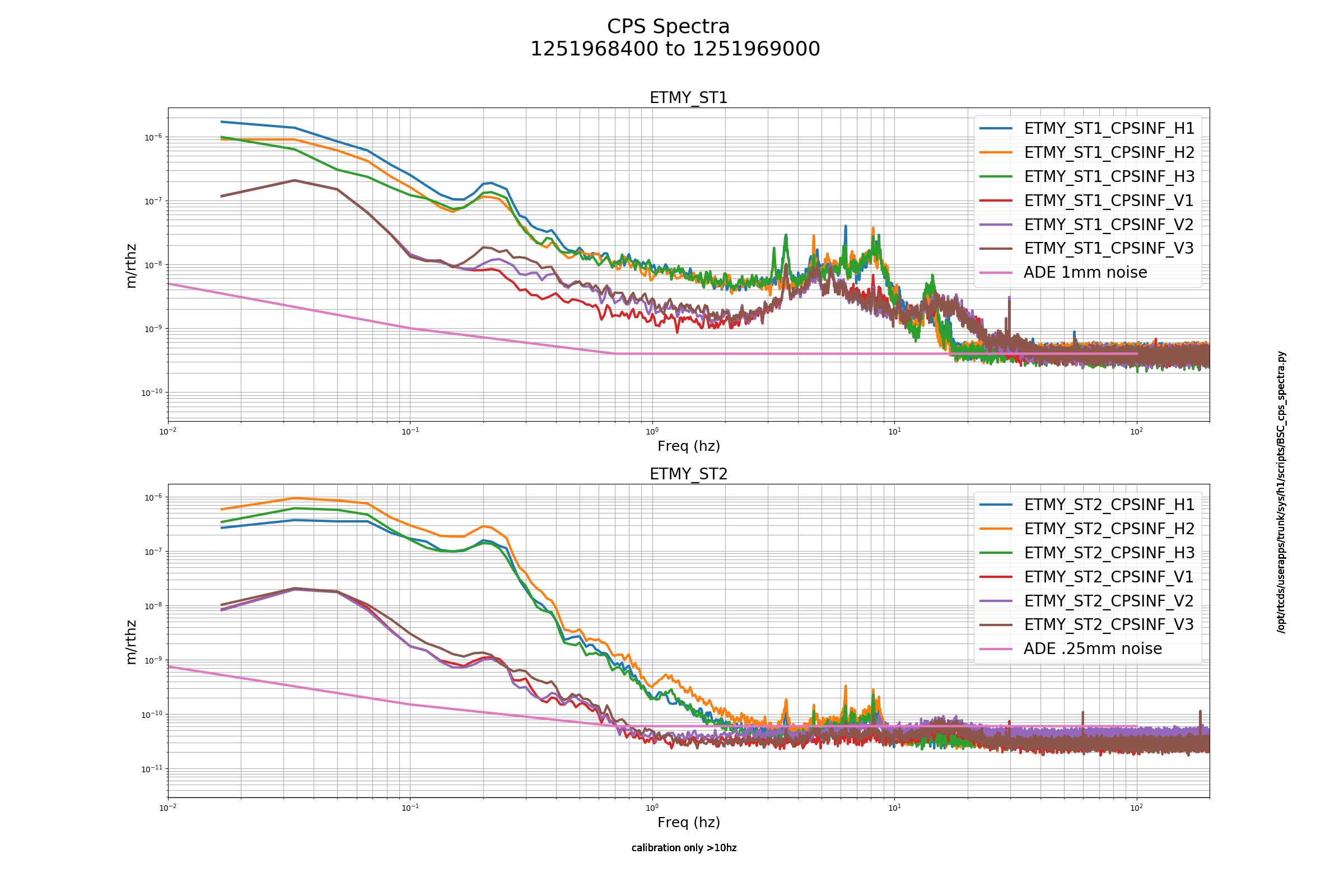Click the "ETMY_ST1" subplot title
The image size is (1344, 896).
tap(689, 97)
